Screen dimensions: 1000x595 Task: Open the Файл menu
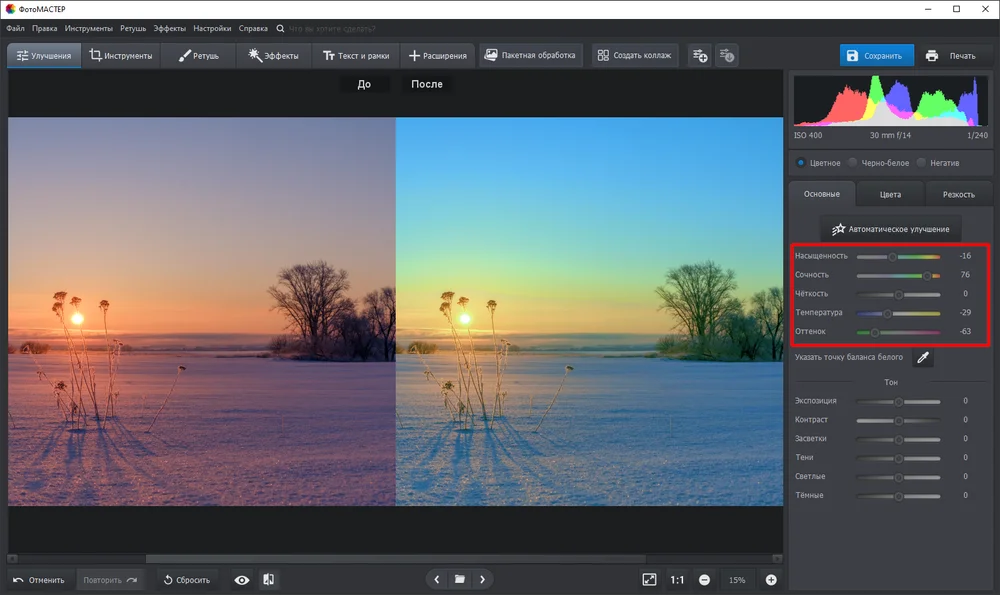15,29
